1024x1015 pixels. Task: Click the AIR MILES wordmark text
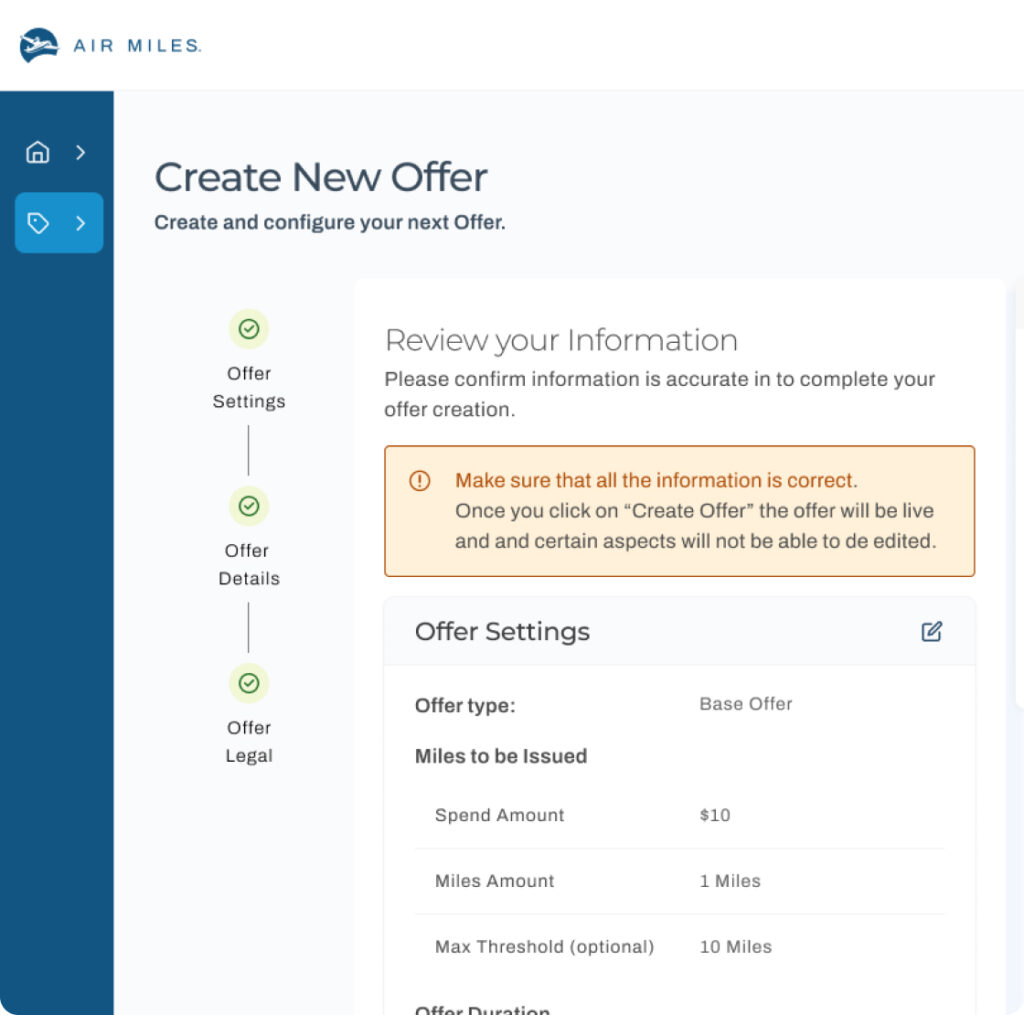click(137, 46)
